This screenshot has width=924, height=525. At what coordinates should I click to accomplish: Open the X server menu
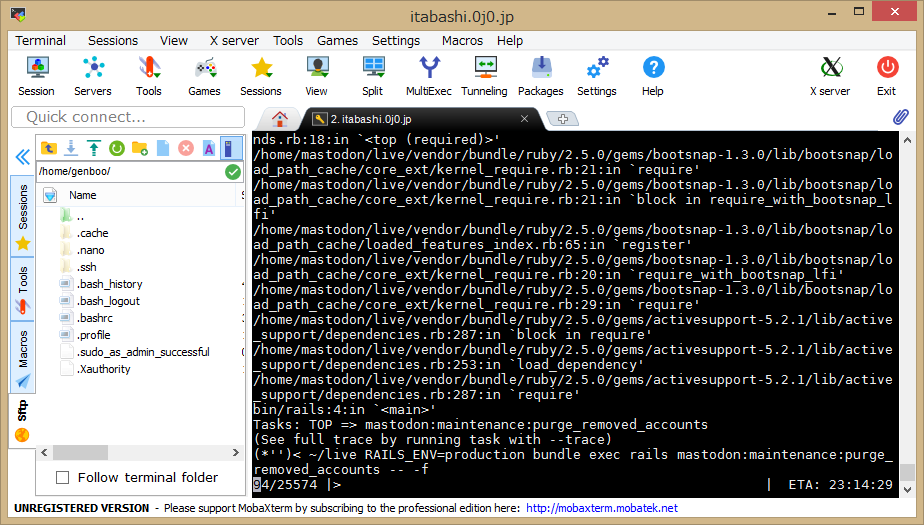[234, 41]
